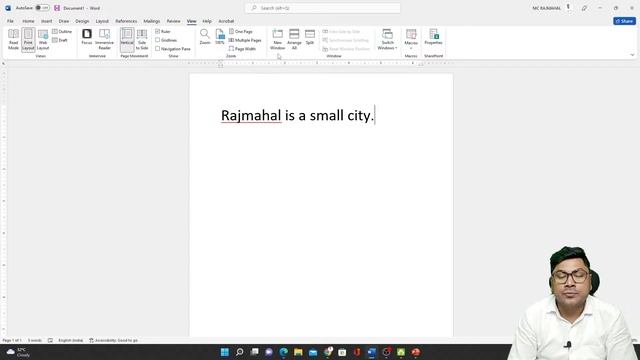This screenshot has height=360, width=640.
Task: Switch to Draft view
Action: pos(60,40)
